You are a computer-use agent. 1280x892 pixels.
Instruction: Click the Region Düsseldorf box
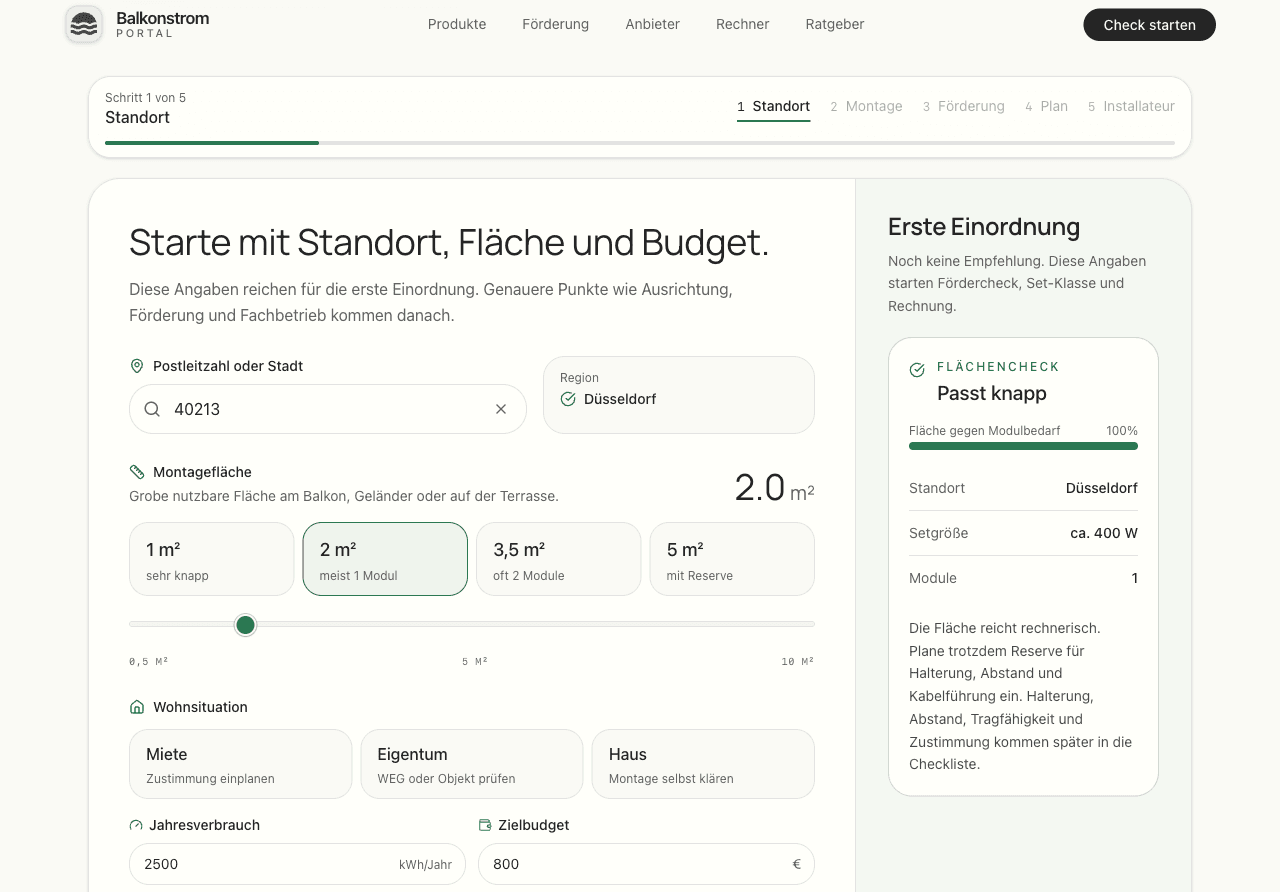(679, 395)
